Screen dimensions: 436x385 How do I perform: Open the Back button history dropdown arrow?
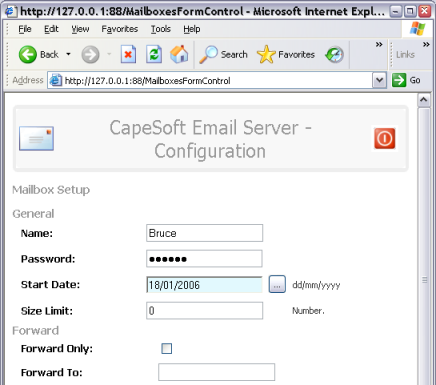pyautogui.click(x=68, y=54)
